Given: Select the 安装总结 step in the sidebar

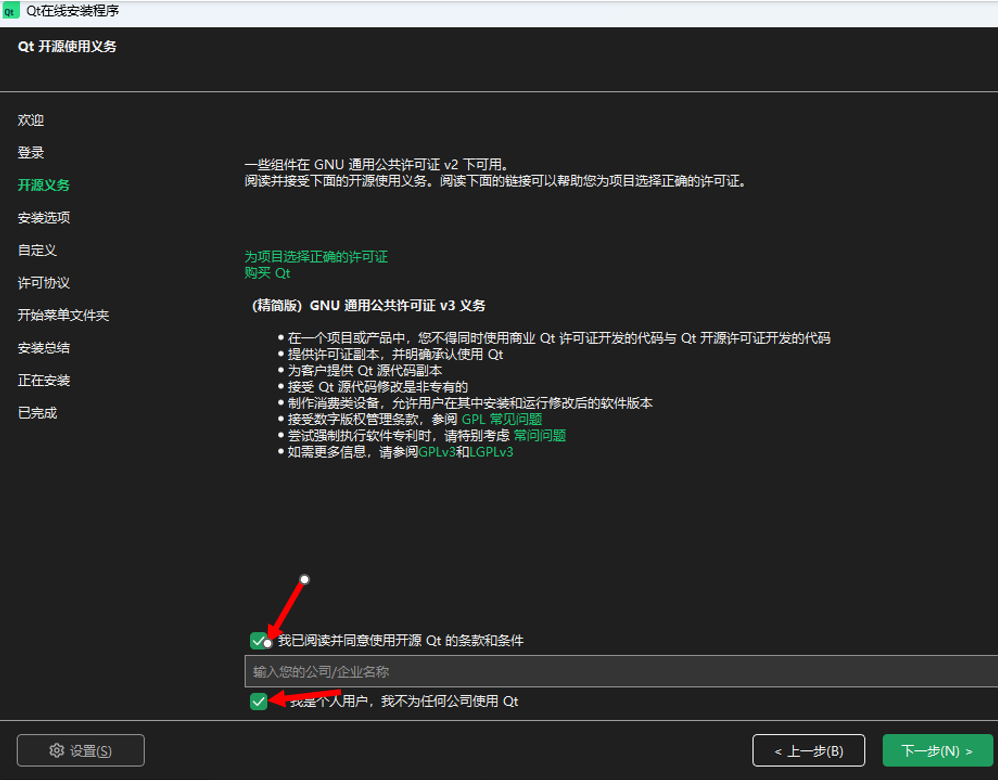Looking at the screenshot, I should coord(43,348).
